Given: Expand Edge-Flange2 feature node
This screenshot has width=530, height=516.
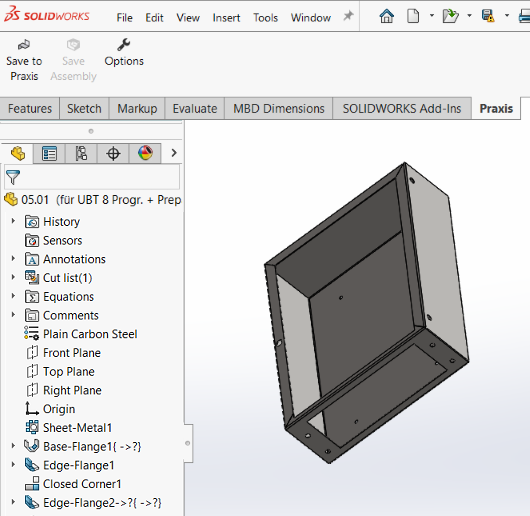Looking at the screenshot, I should 13,502.
